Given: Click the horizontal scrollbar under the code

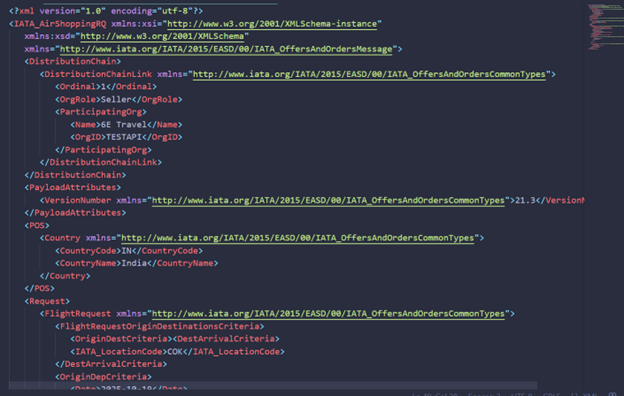Looking at the screenshot, I should 273,385.
